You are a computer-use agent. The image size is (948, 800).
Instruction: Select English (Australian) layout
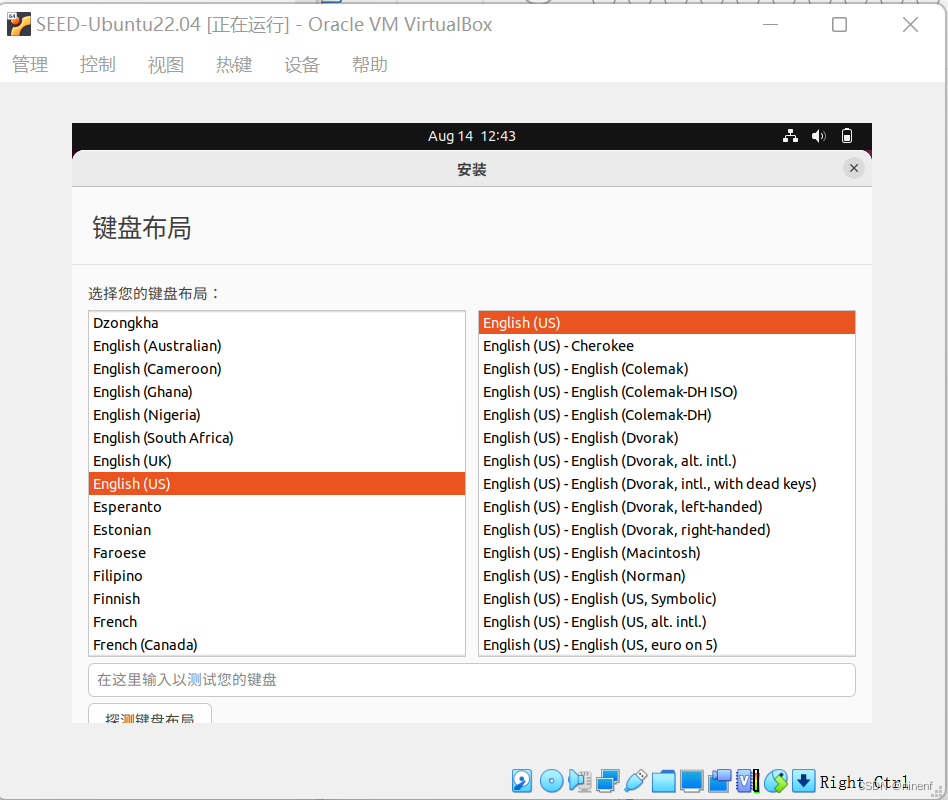click(277, 346)
